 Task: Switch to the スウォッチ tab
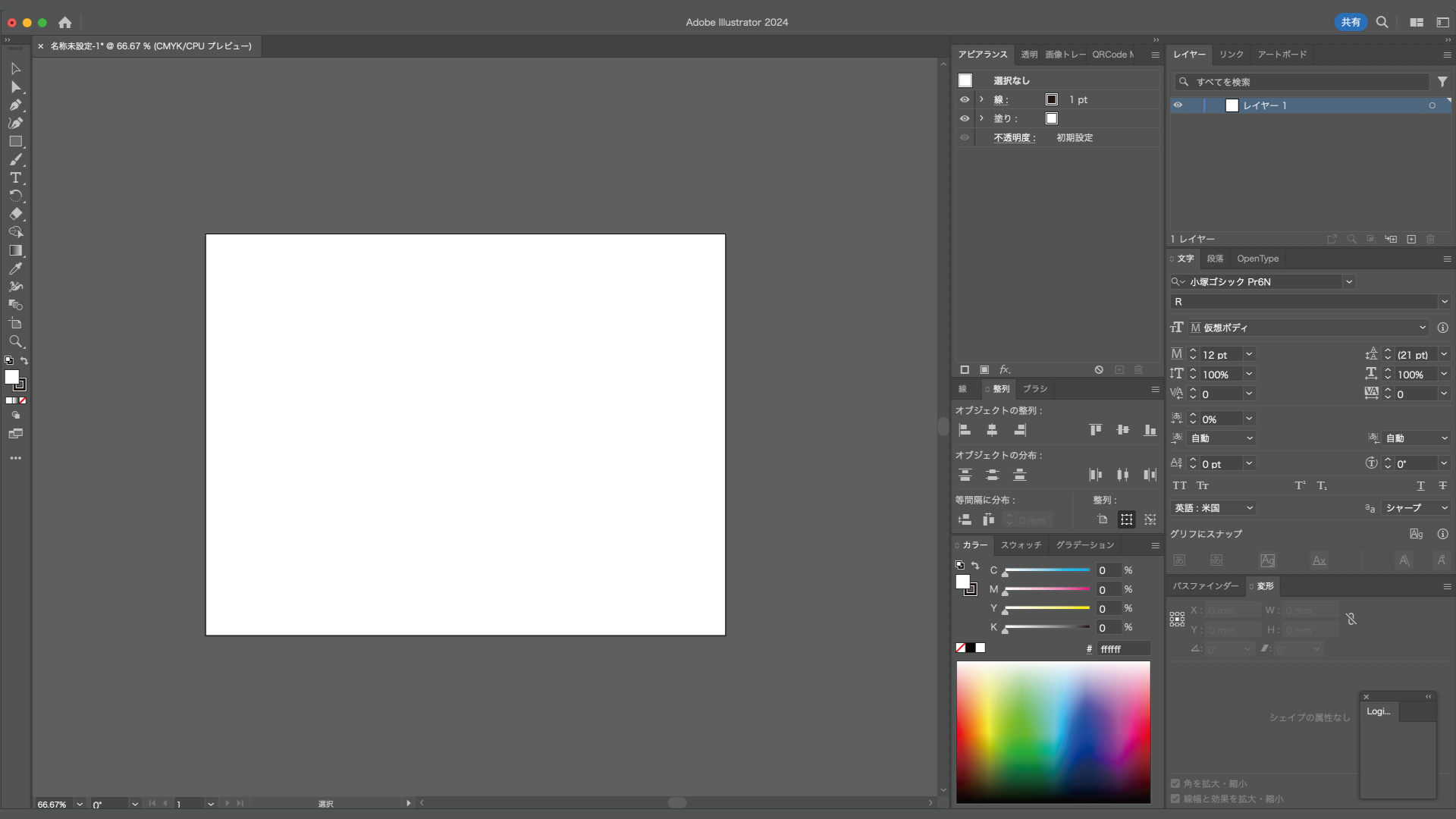point(1021,544)
